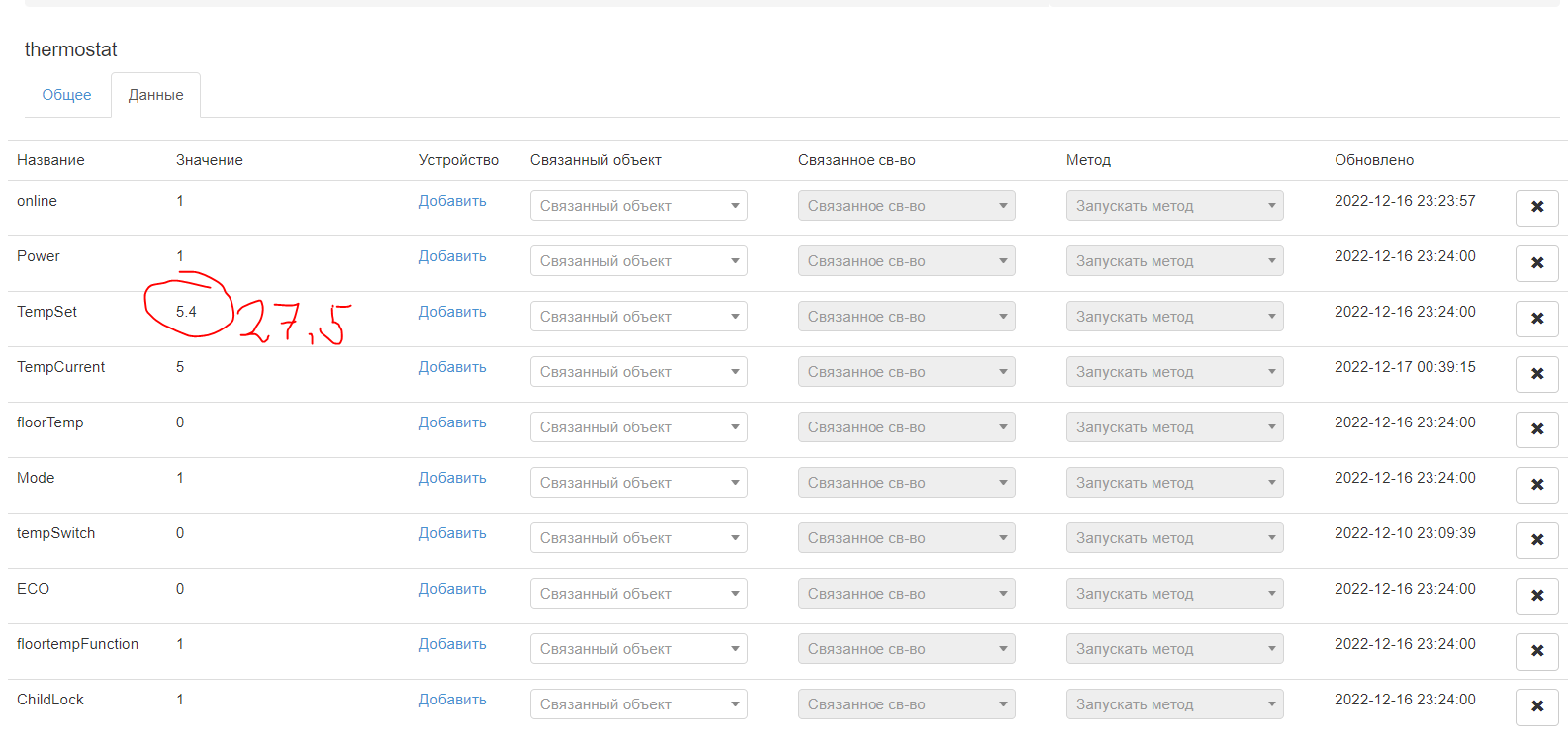The width and height of the screenshot is (1568, 750).
Task: Remove the floorTemp row via X
Action: pyautogui.click(x=1536, y=428)
